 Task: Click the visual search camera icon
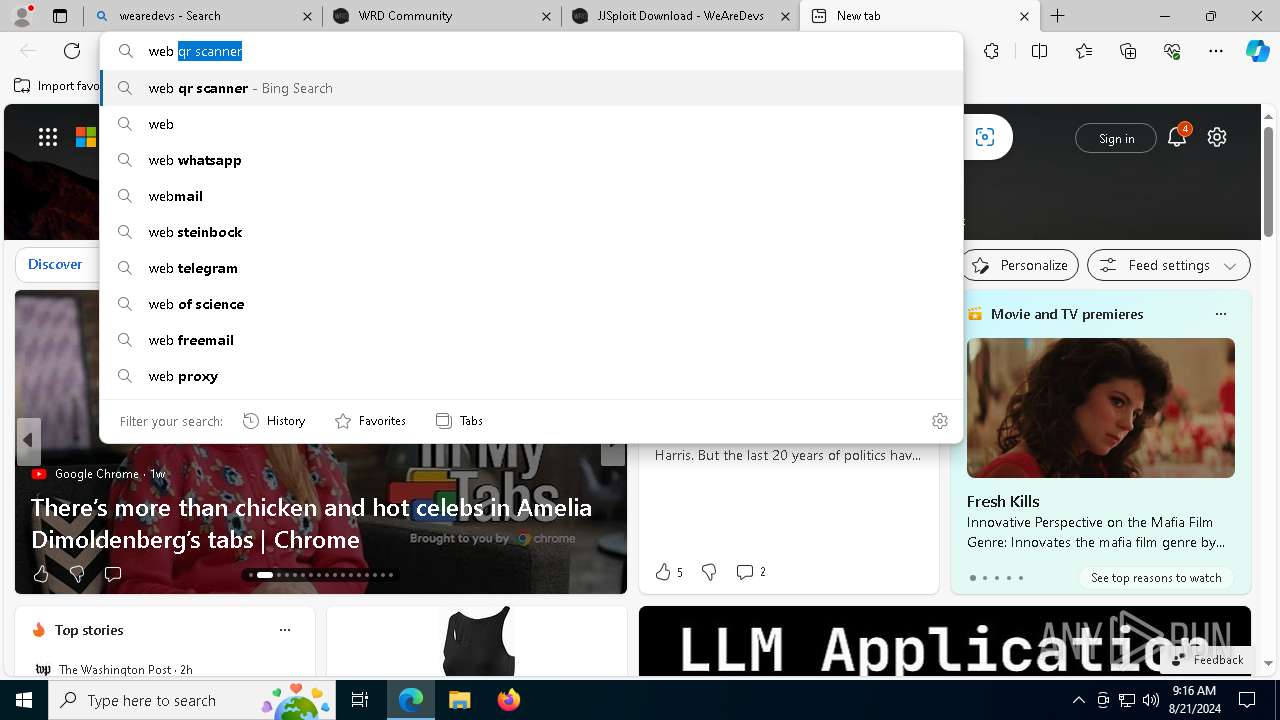point(985,138)
